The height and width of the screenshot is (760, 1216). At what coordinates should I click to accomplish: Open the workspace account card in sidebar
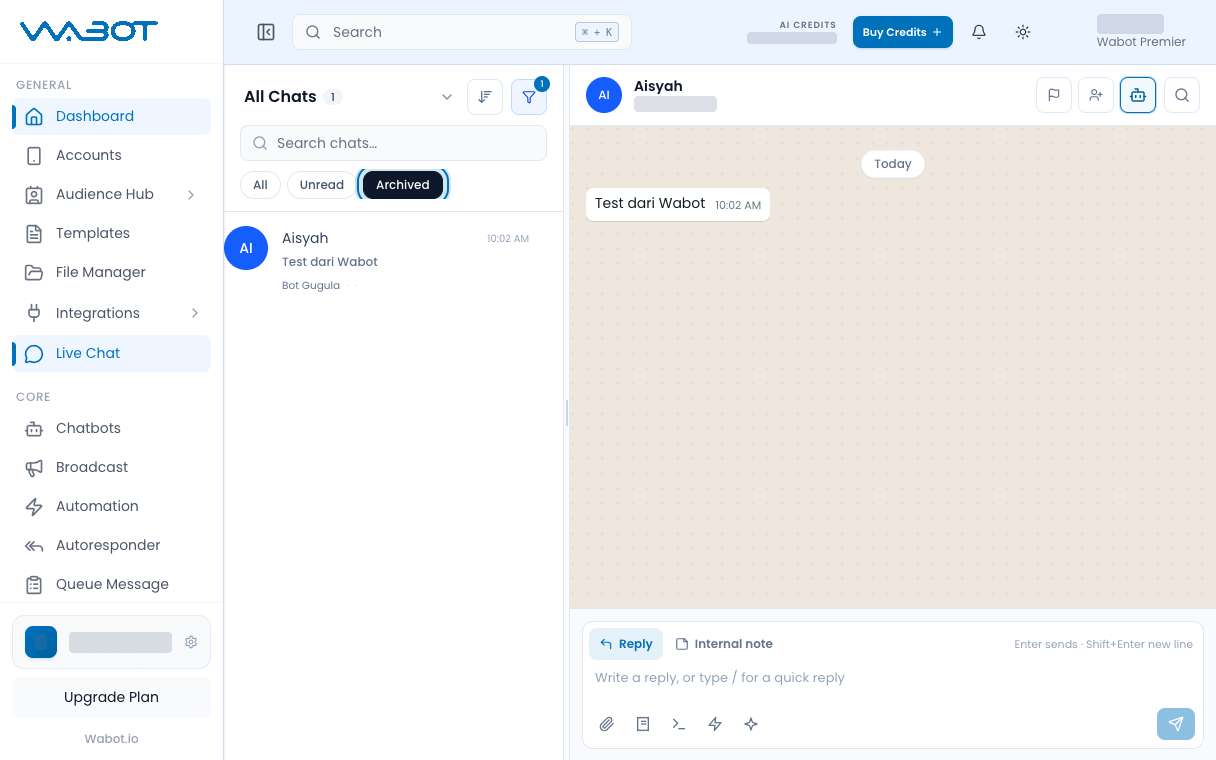(x=111, y=642)
